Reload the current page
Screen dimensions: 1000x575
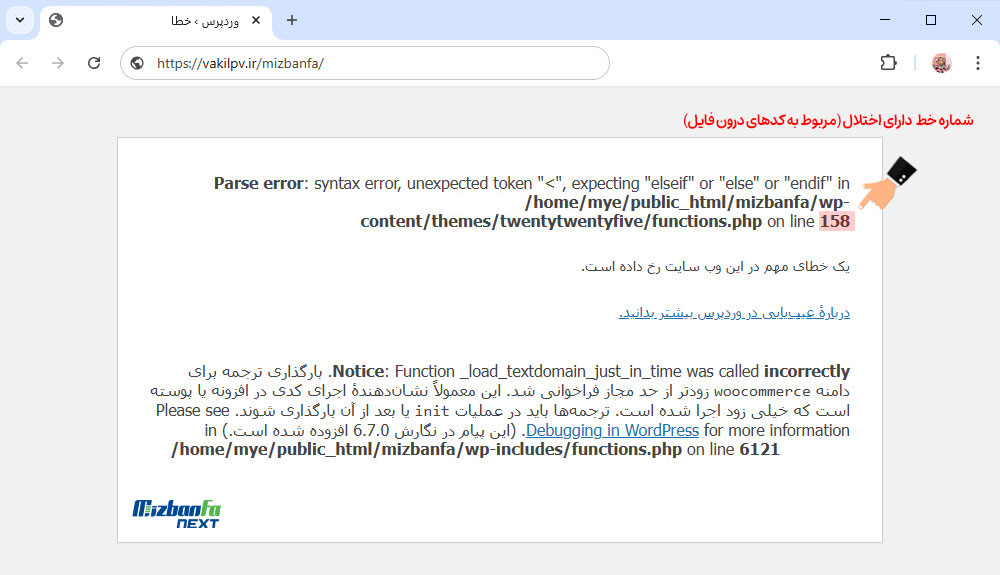coord(94,63)
